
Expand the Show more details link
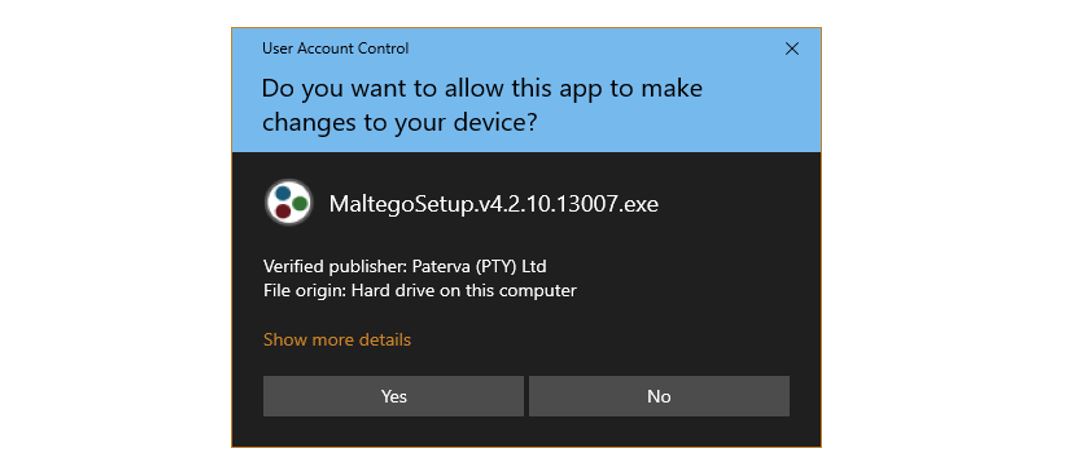[337, 339]
